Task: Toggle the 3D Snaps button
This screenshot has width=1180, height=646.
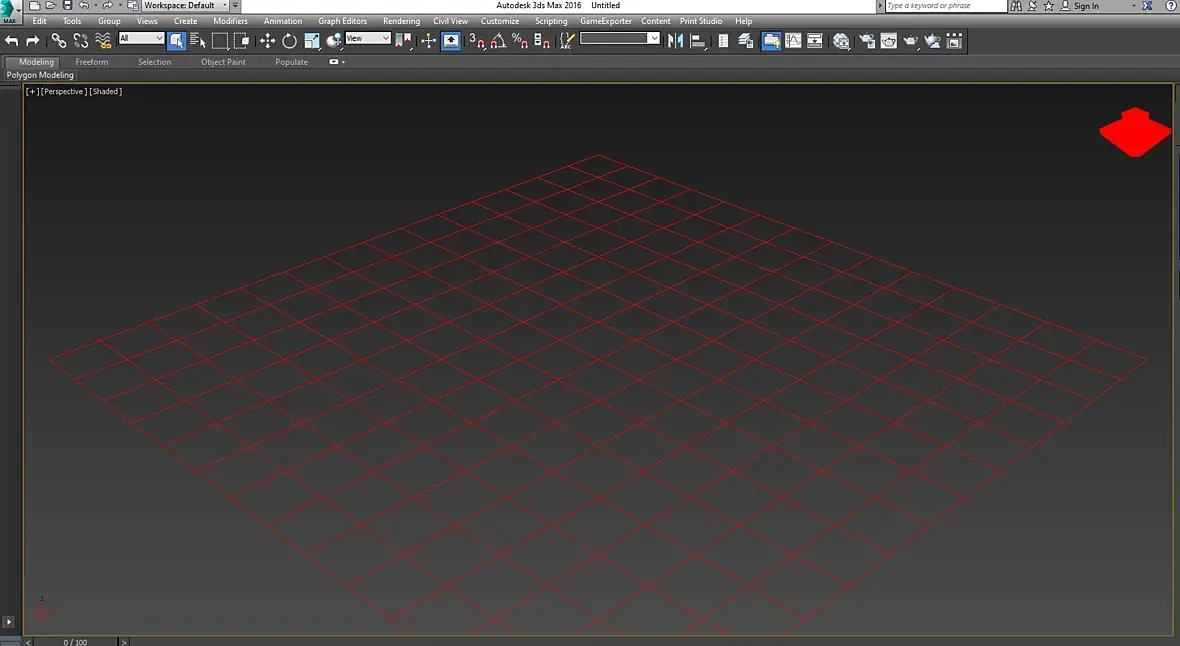Action: pyautogui.click(x=477, y=41)
